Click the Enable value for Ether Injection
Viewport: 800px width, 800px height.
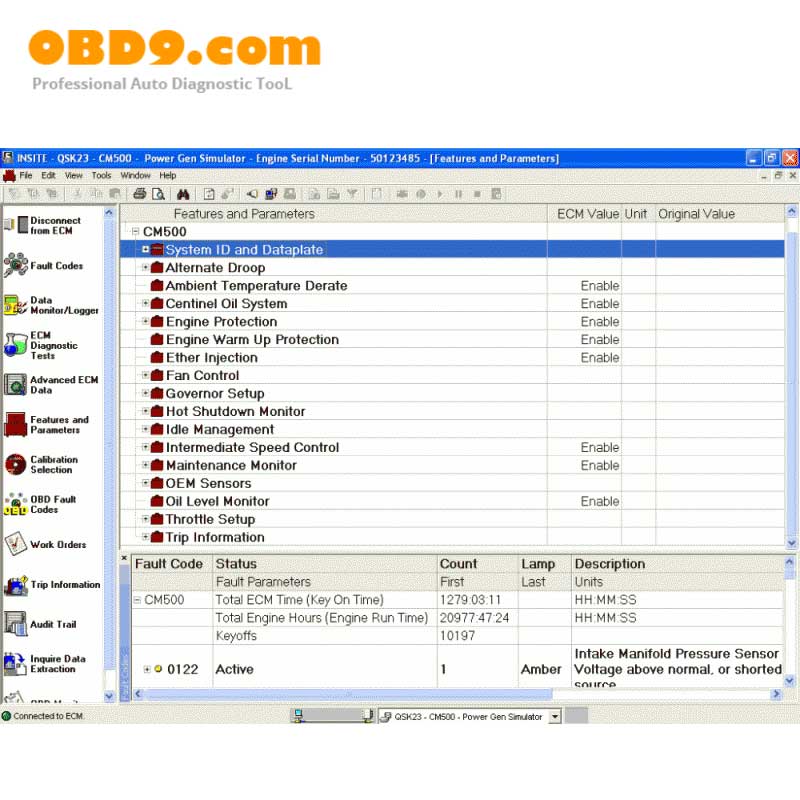pyautogui.click(x=600, y=358)
